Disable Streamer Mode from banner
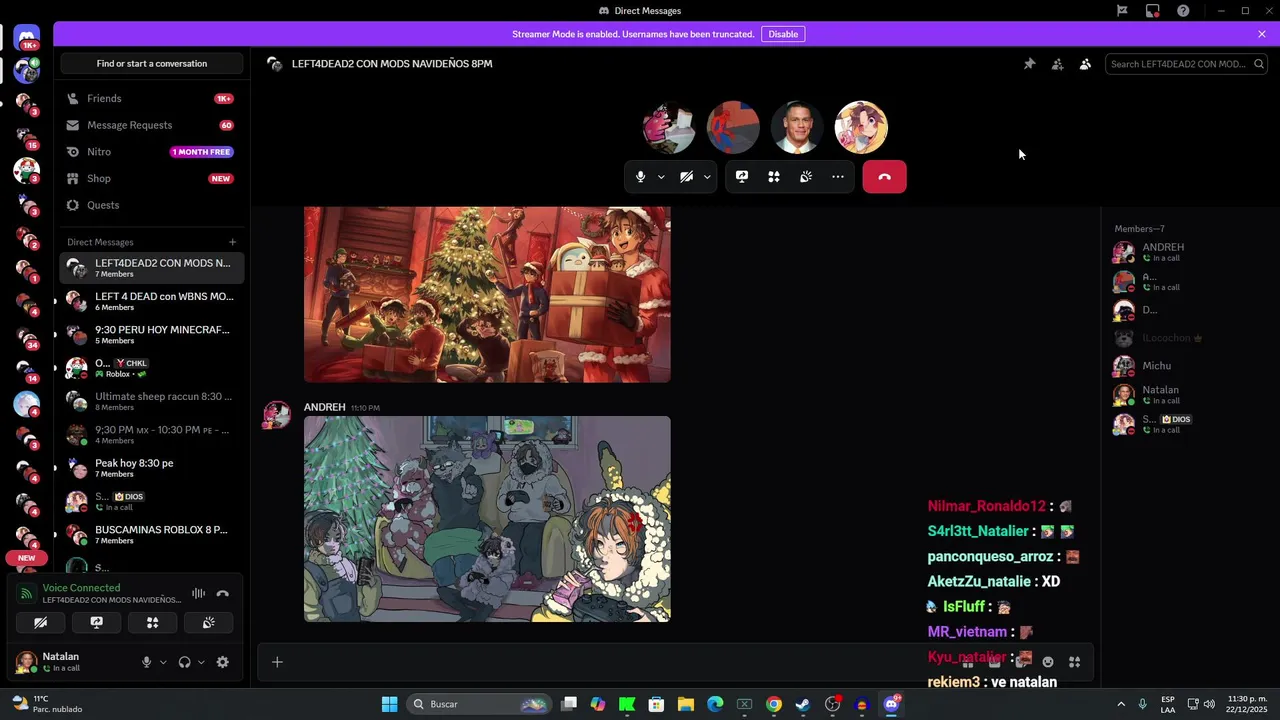The width and height of the screenshot is (1280, 720). point(783,34)
